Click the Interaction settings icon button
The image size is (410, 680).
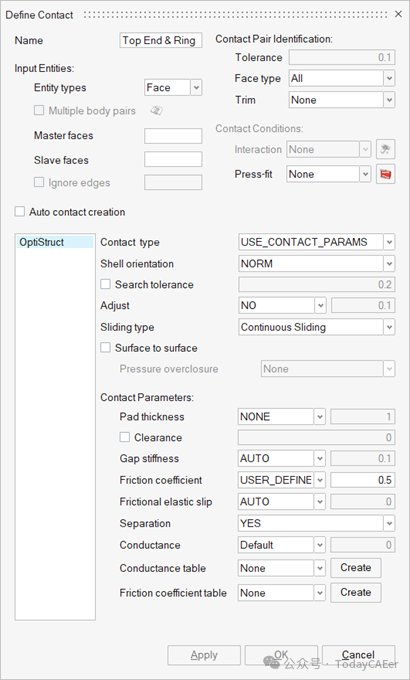[385, 150]
